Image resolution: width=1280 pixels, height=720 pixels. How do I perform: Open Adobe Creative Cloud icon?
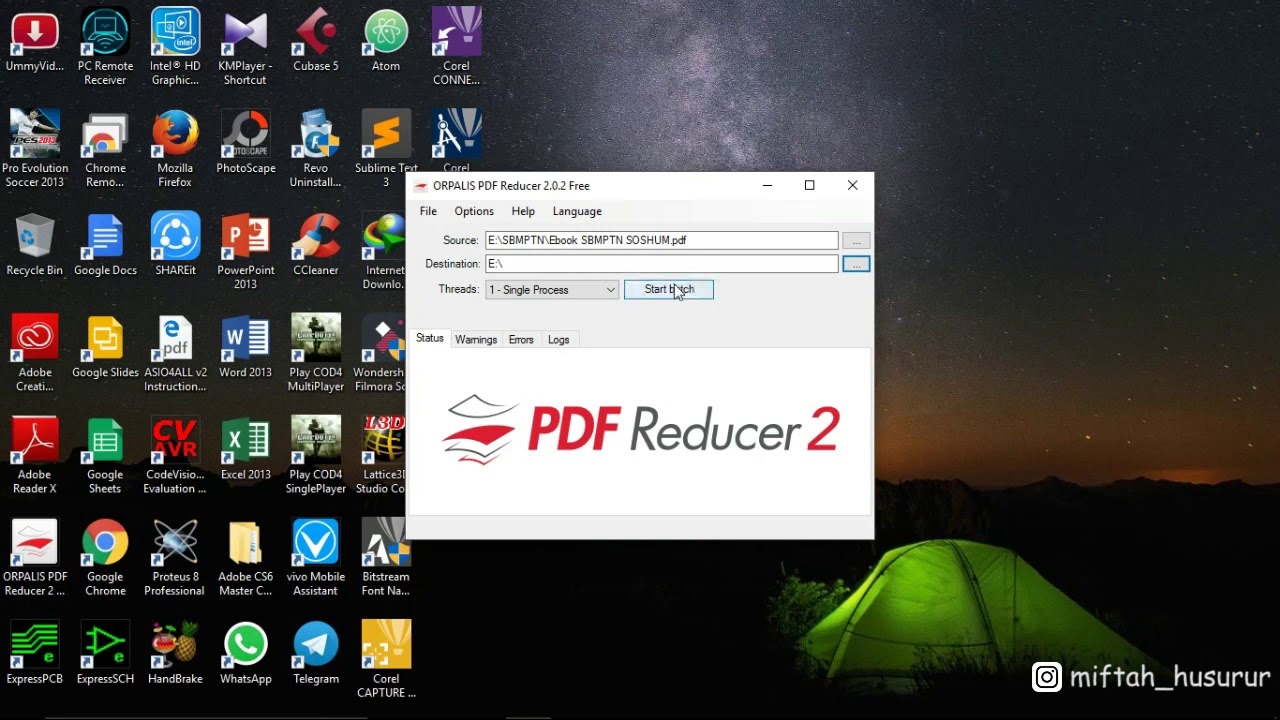tap(35, 352)
